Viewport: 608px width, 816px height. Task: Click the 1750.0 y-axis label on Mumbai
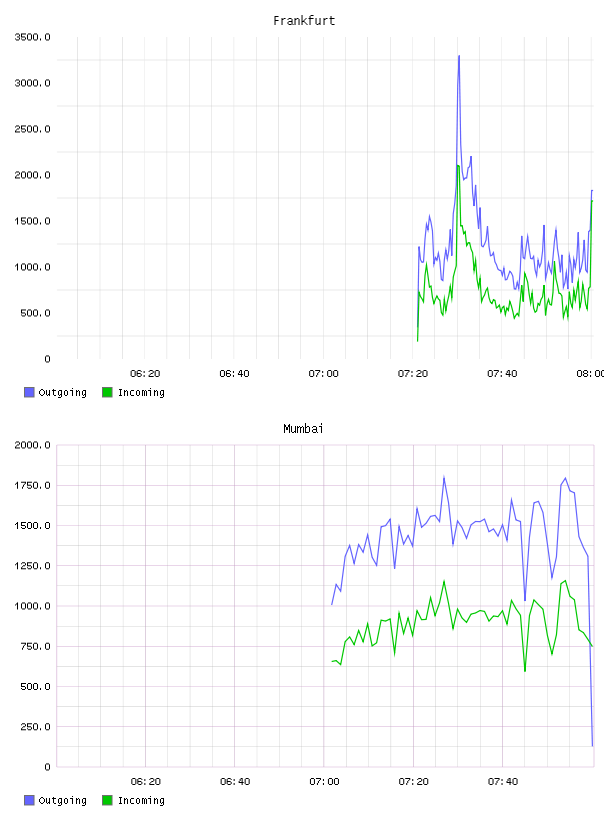click(32, 486)
